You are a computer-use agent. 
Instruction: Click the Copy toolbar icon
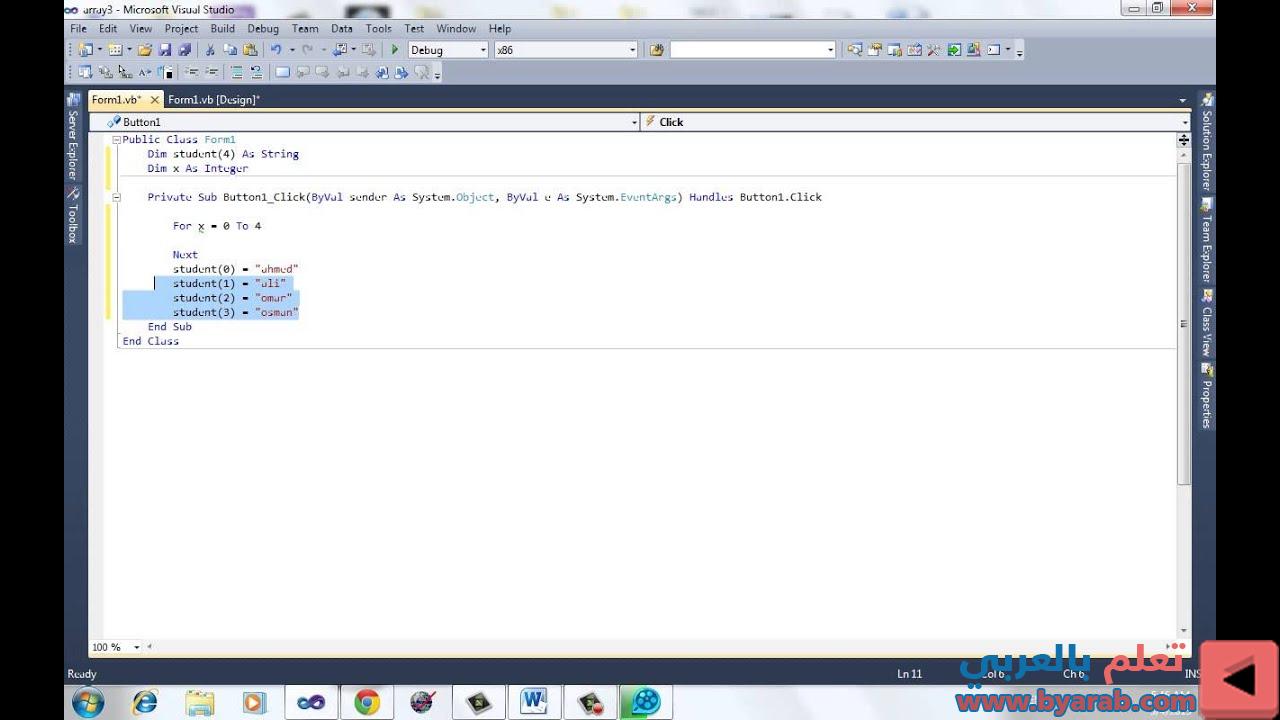point(230,50)
